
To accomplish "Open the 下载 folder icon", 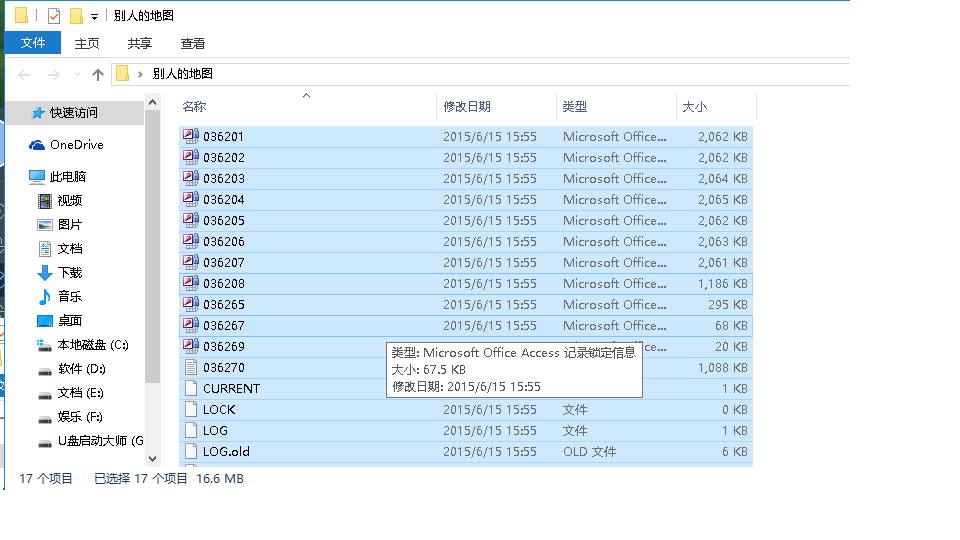I will [45, 272].
